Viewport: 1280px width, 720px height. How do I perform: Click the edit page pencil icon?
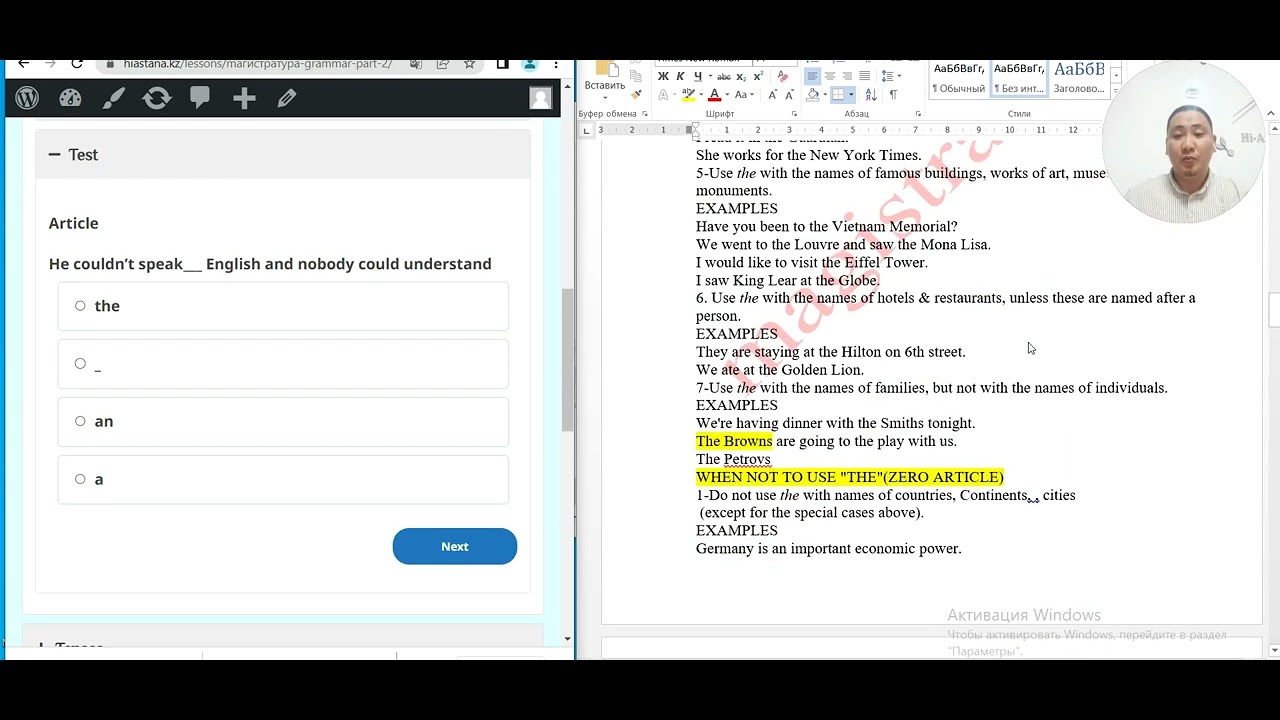click(x=287, y=98)
